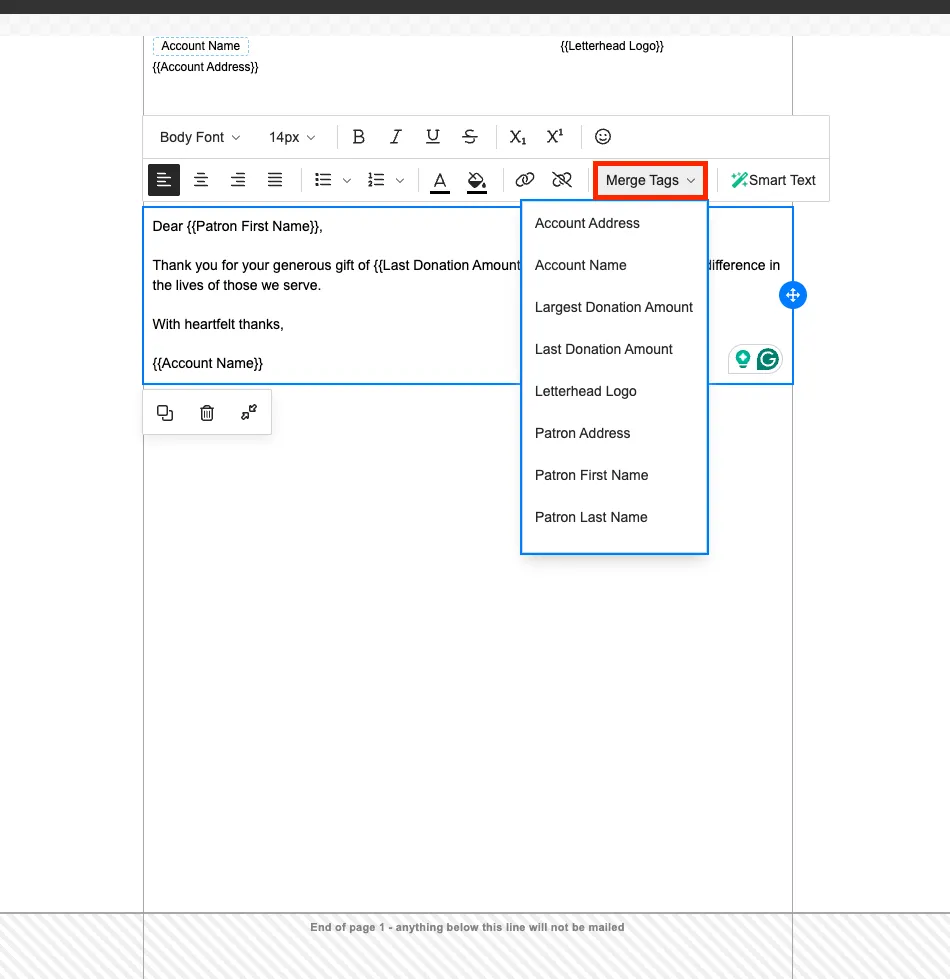
Task: Align text left
Action: [164, 180]
